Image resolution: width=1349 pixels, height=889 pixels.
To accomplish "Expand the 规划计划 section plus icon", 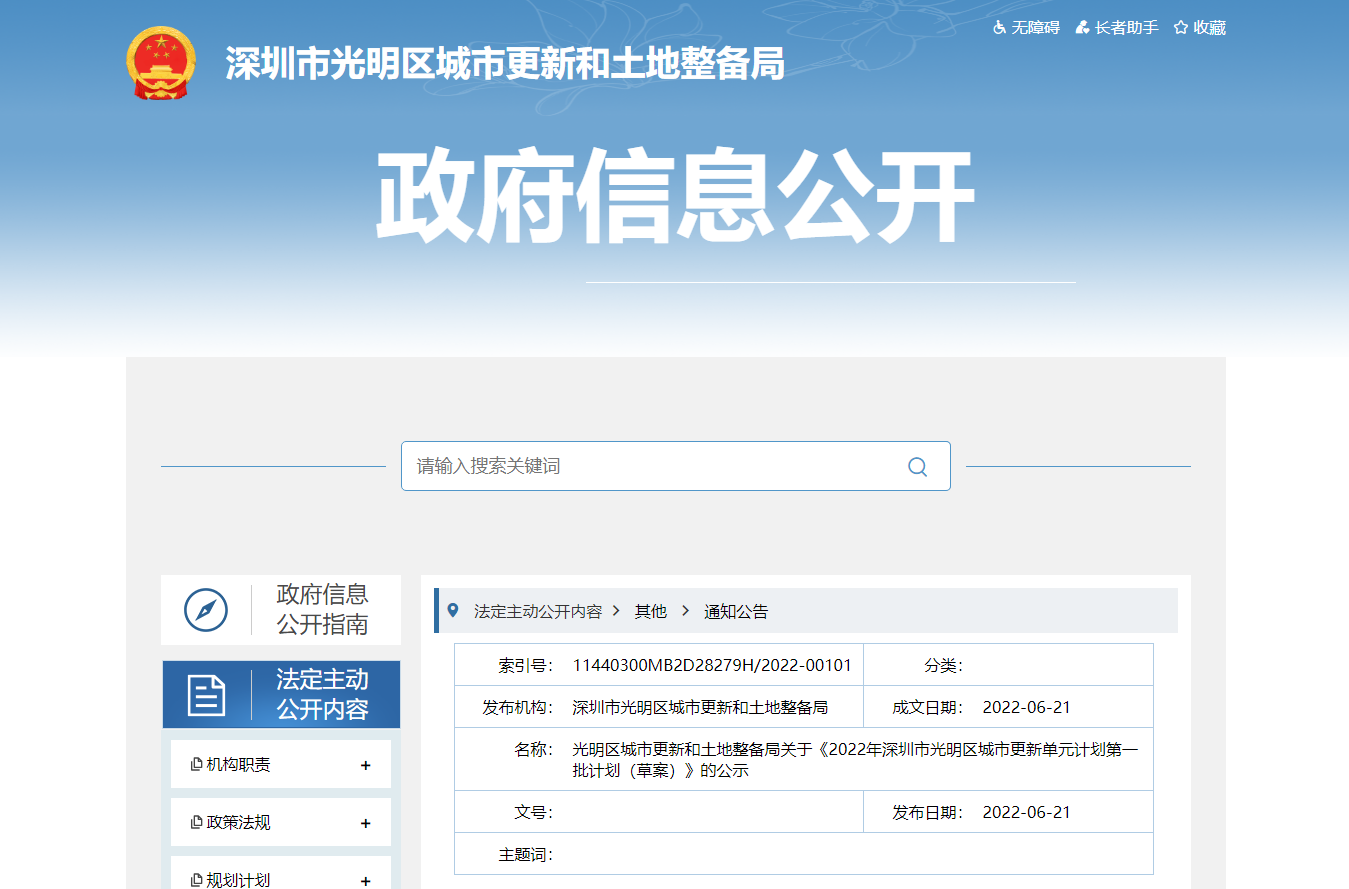I will [365, 880].
